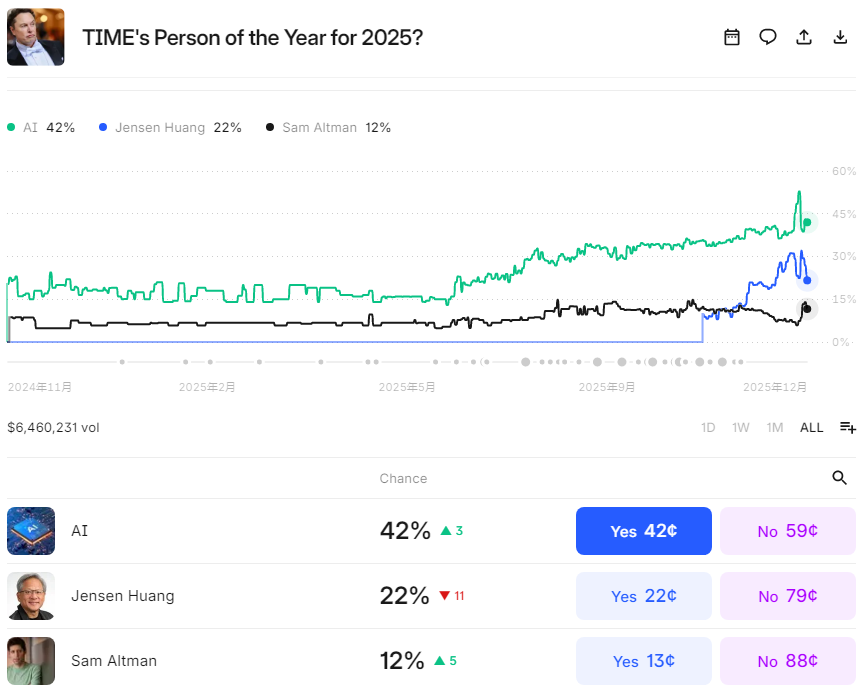The width and height of the screenshot is (868, 690).
Task: Open the calendar icon in header
Action: [x=732, y=37]
